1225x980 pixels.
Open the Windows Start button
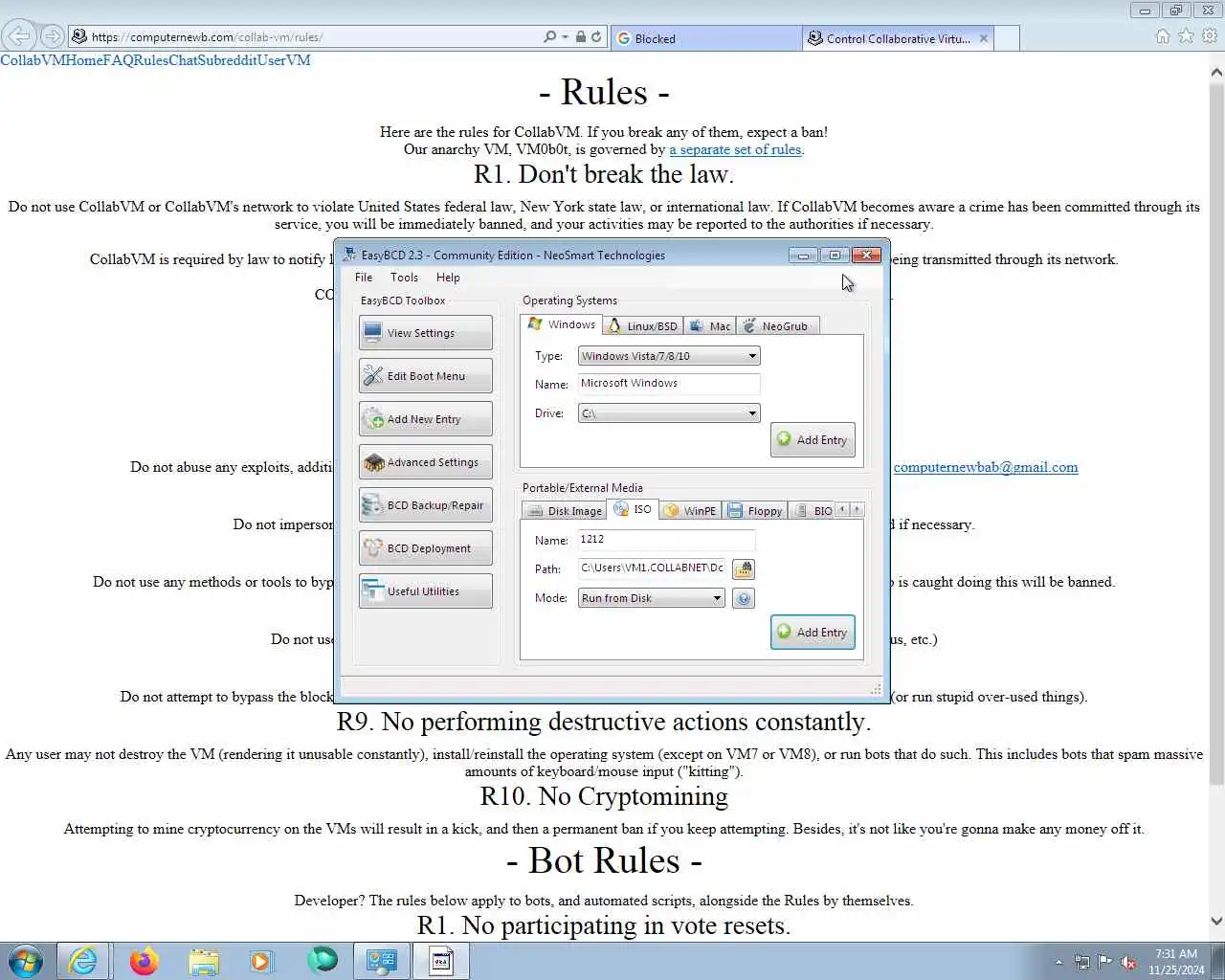tap(26, 961)
